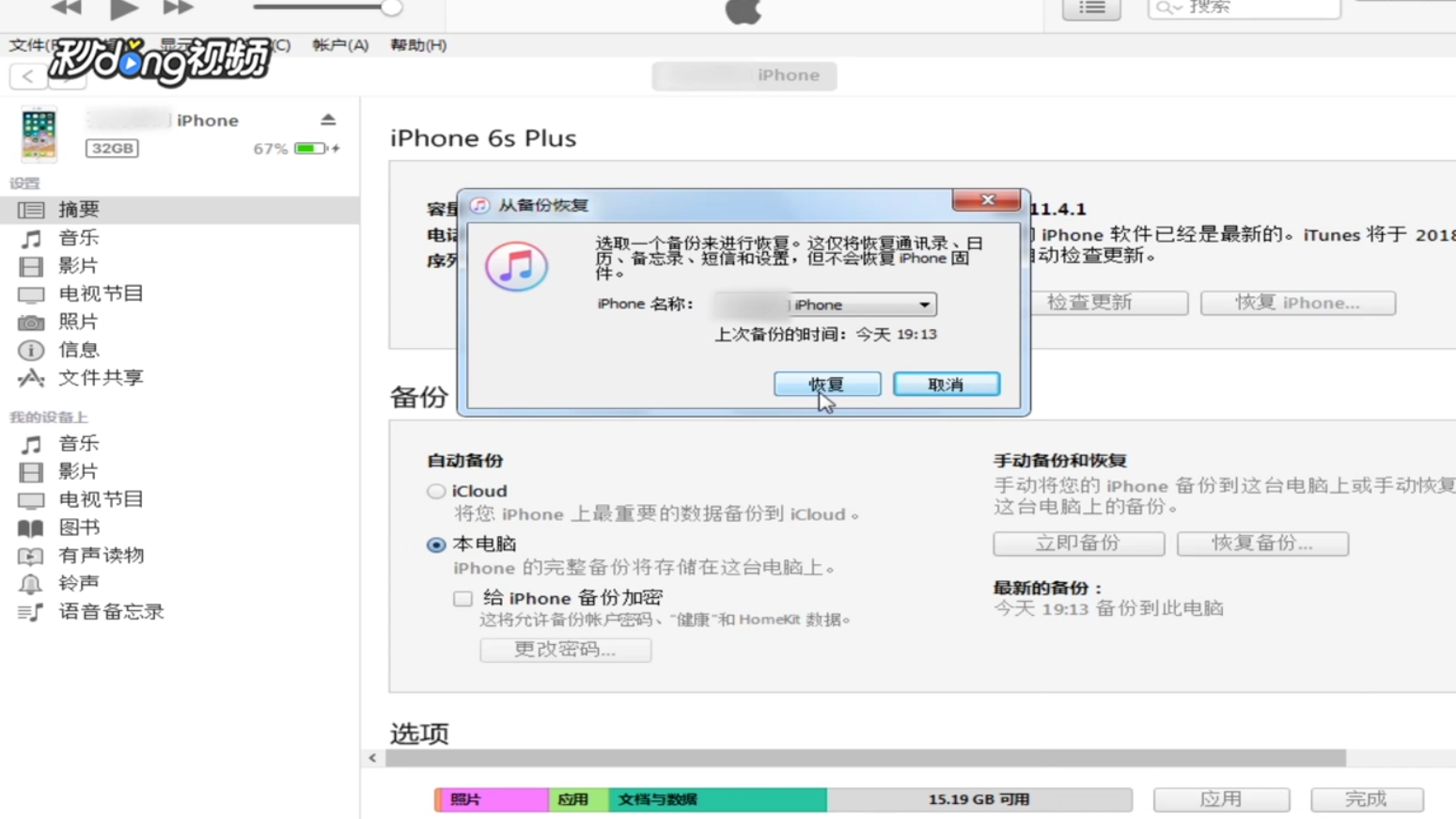
Task: Open the 帐户(A) menu
Action: click(x=340, y=45)
